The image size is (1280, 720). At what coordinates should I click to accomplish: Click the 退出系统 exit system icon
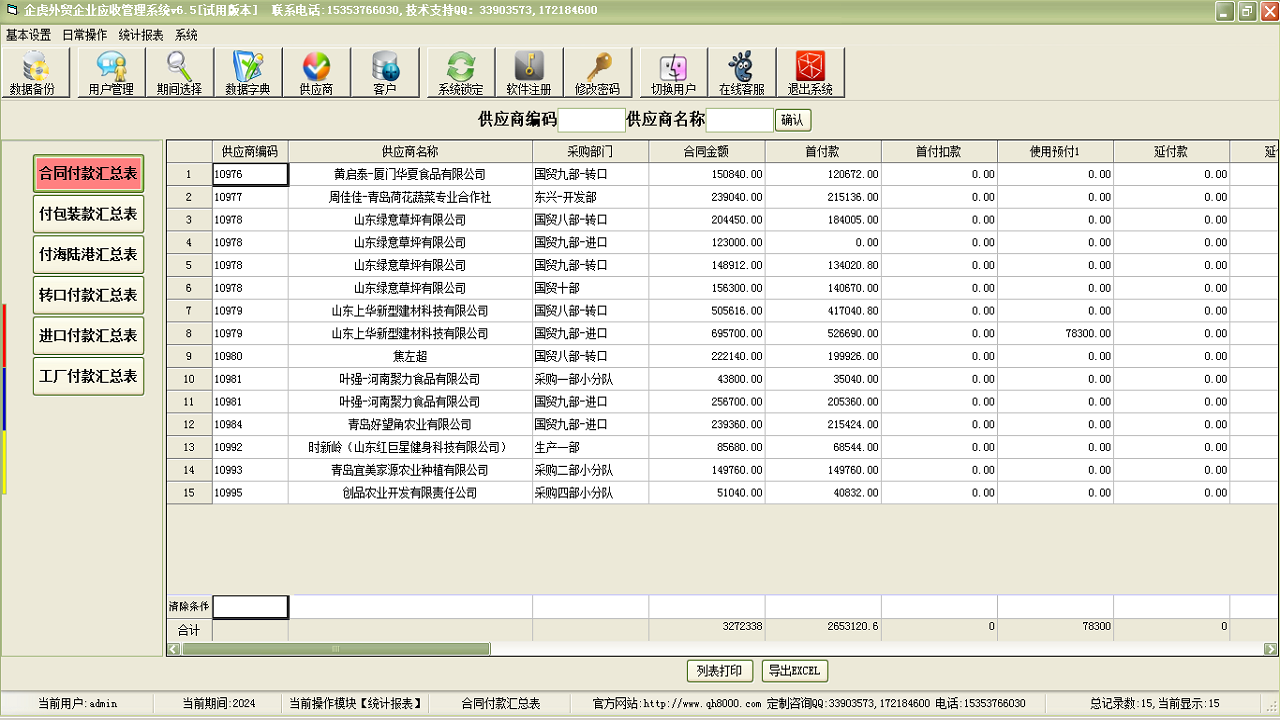pyautogui.click(x=810, y=72)
